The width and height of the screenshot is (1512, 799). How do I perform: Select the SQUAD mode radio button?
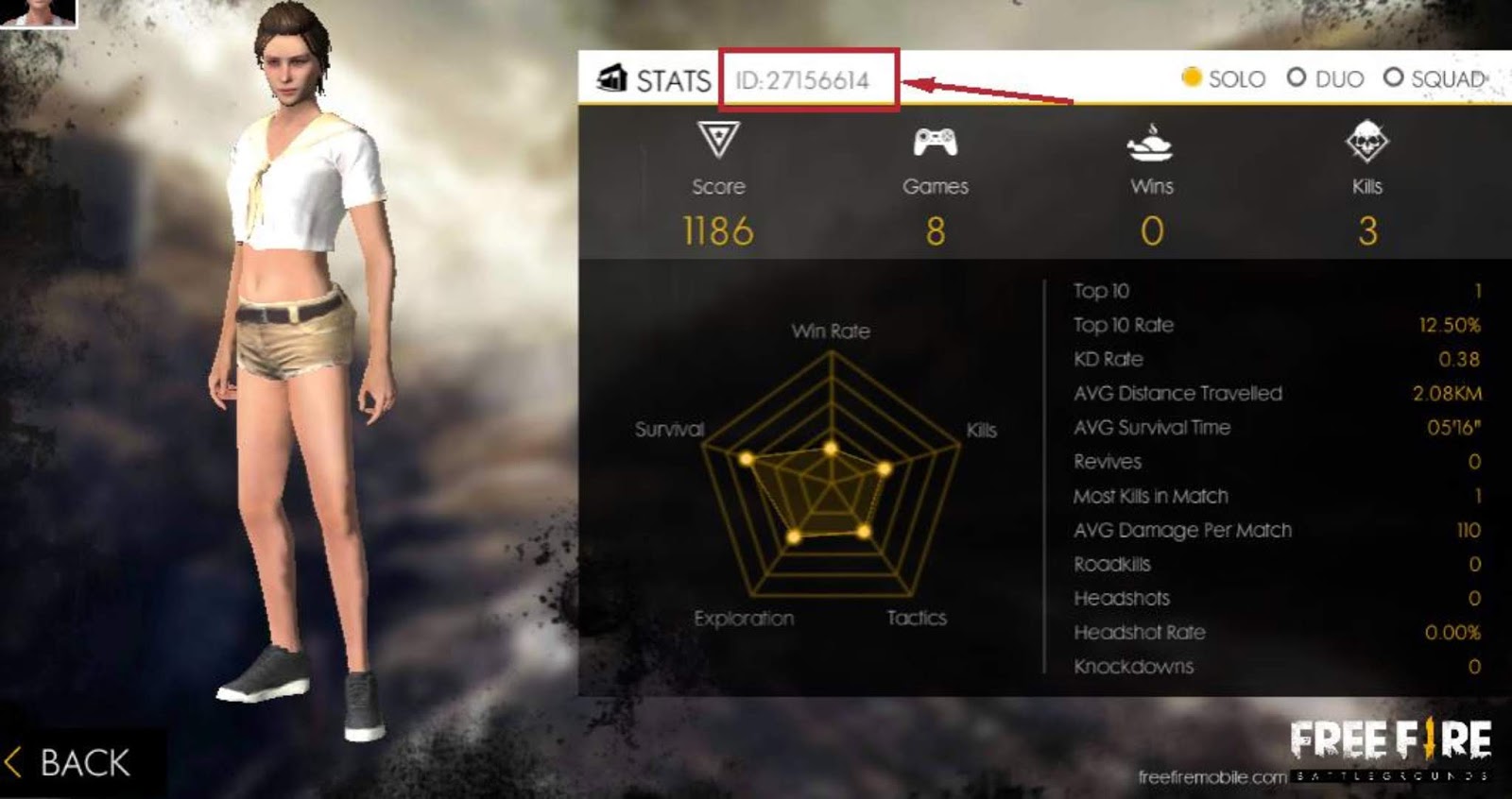[x=1393, y=77]
